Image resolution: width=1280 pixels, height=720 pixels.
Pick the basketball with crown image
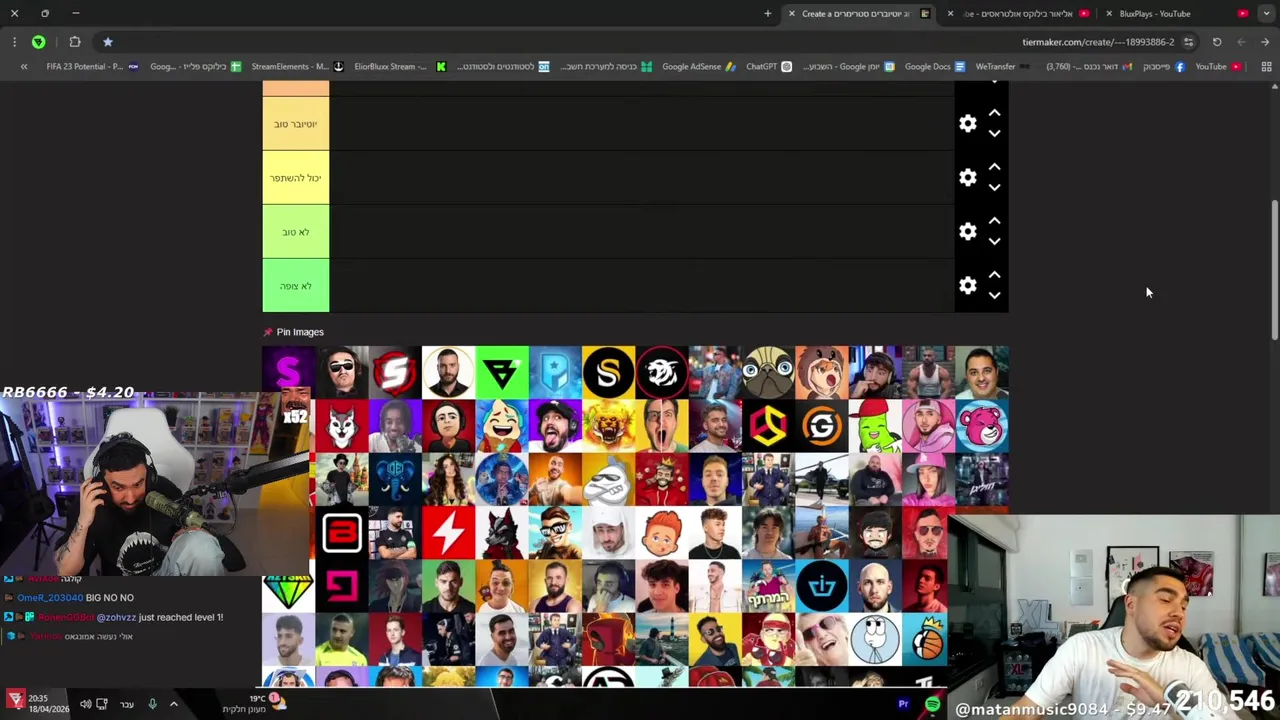click(928, 640)
